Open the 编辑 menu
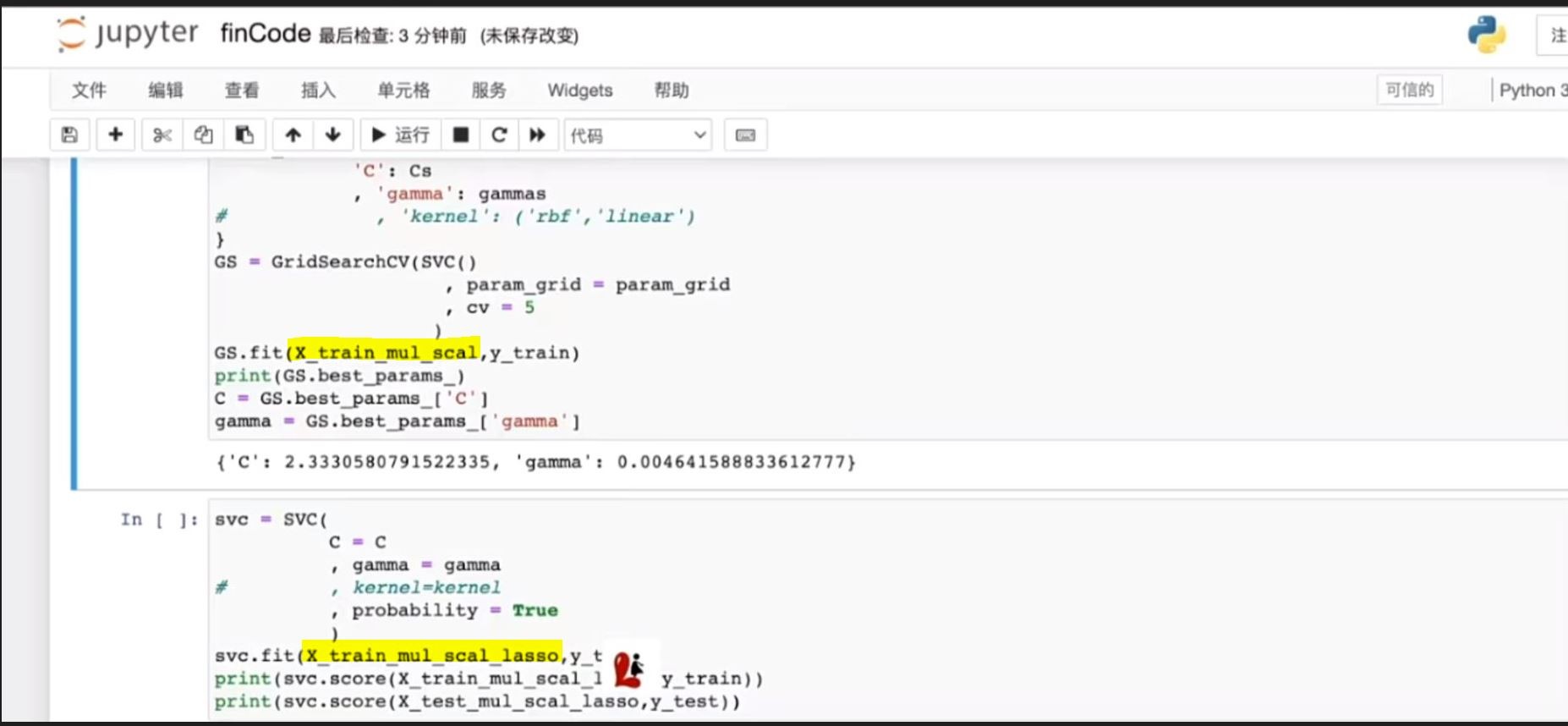The width and height of the screenshot is (1568, 726). point(166,91)
